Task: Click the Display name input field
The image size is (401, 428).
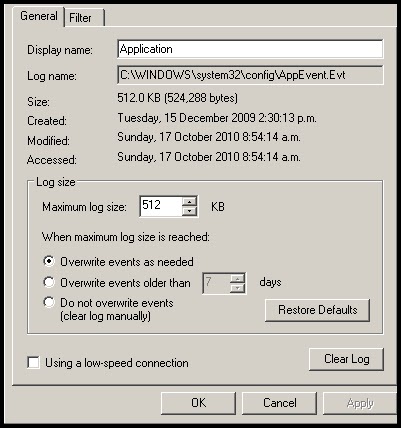Action: tap(250, 49)
